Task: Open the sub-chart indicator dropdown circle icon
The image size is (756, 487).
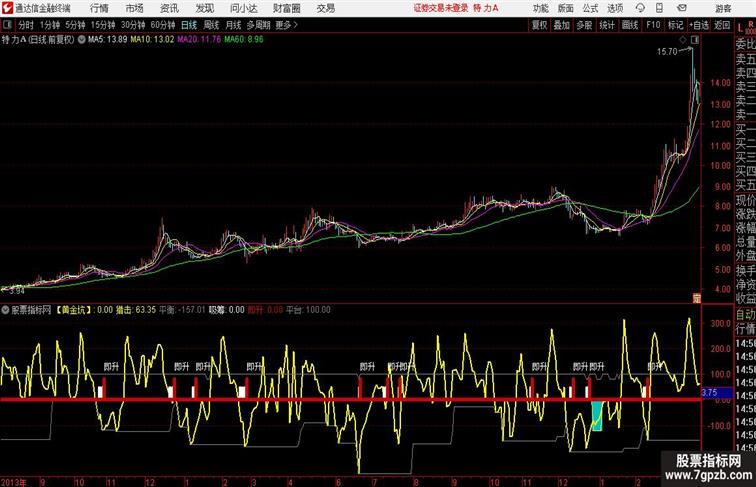Action: click(x=5, y=310)
